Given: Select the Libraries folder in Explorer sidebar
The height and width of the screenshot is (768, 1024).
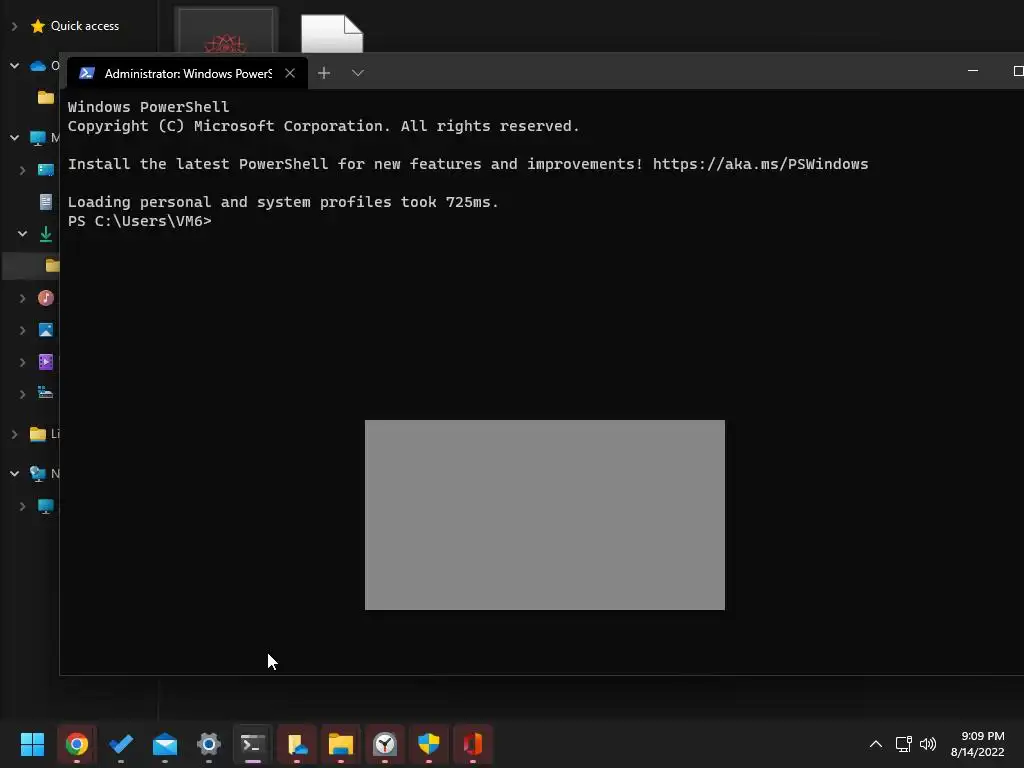Looking at the screenshot, I should point(38,434).
